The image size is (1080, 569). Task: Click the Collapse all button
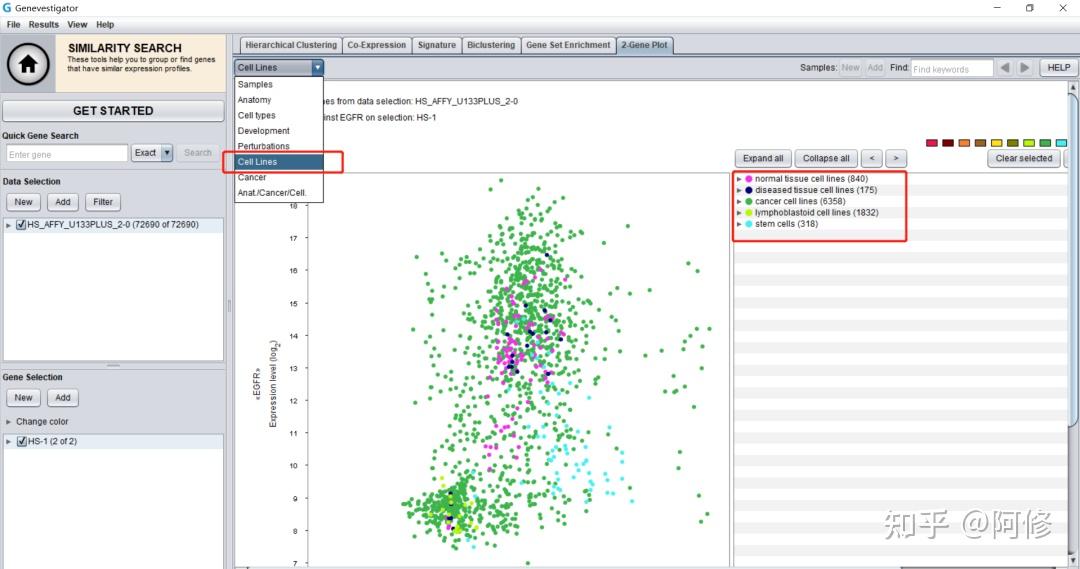tap(826, 158)
